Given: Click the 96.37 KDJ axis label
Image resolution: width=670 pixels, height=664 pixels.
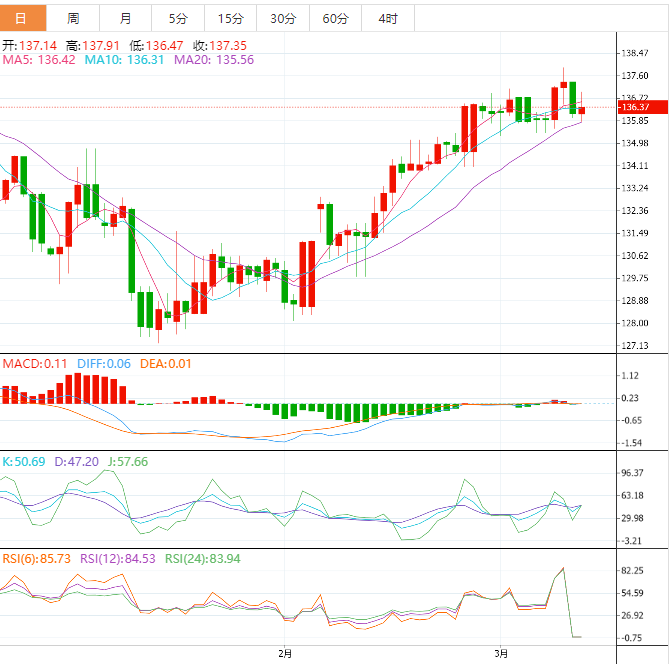Looking at the screenshot, I should click(632, 473).
